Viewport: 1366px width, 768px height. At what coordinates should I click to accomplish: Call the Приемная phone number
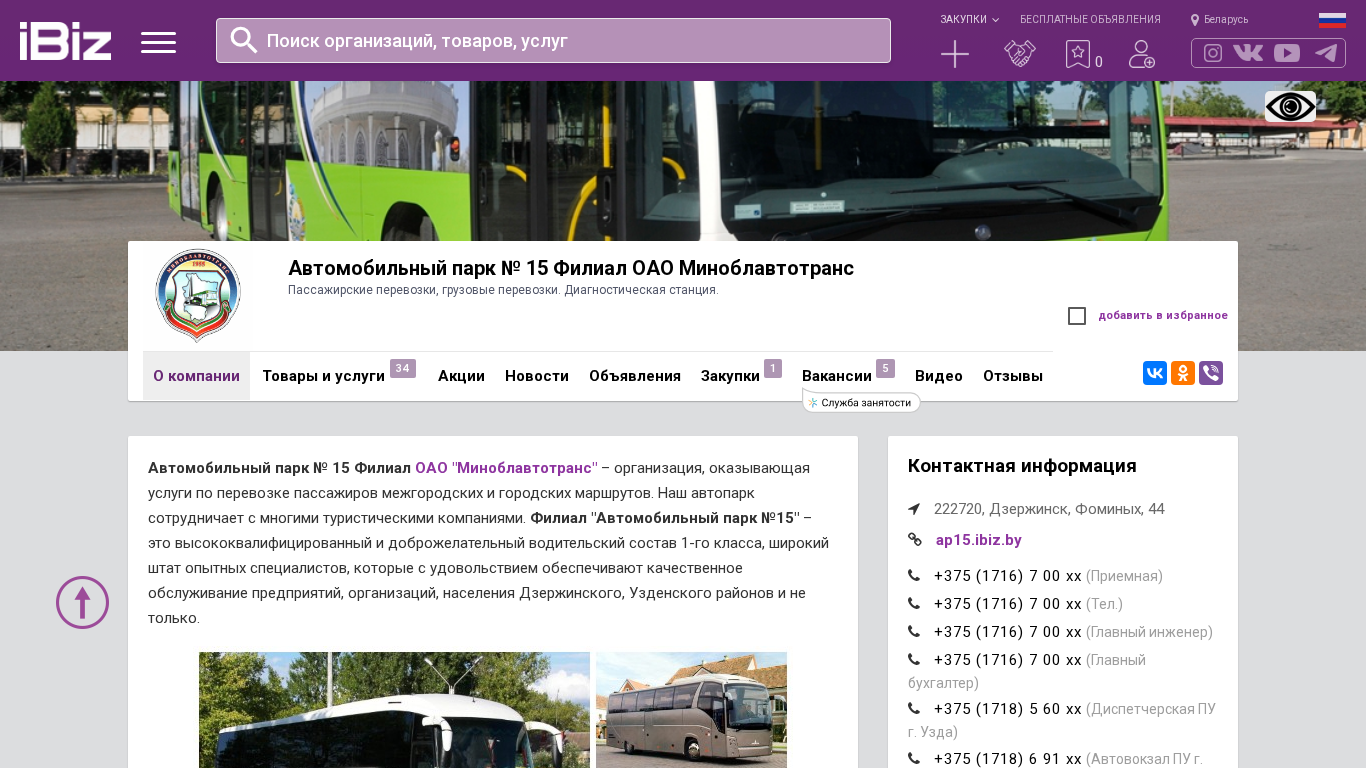tap(1008, 576)
